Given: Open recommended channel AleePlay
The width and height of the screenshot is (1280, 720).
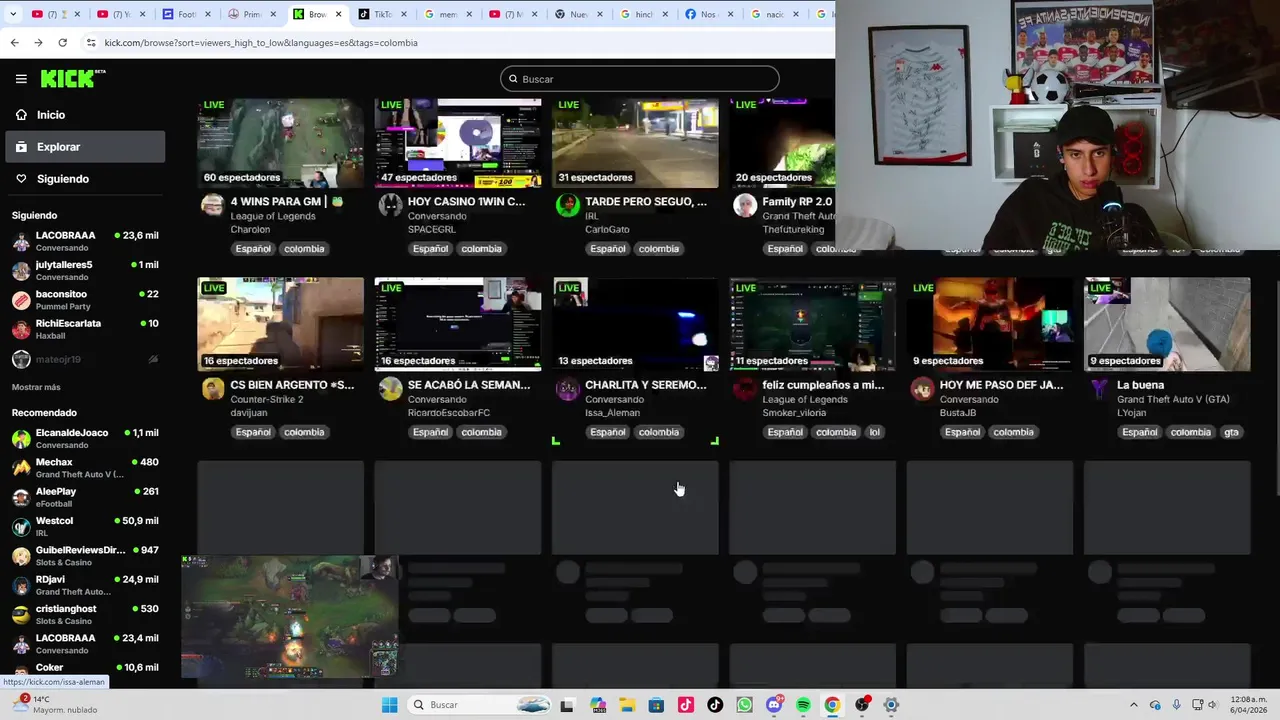Looking at the screenshot, I should [85, 497].
